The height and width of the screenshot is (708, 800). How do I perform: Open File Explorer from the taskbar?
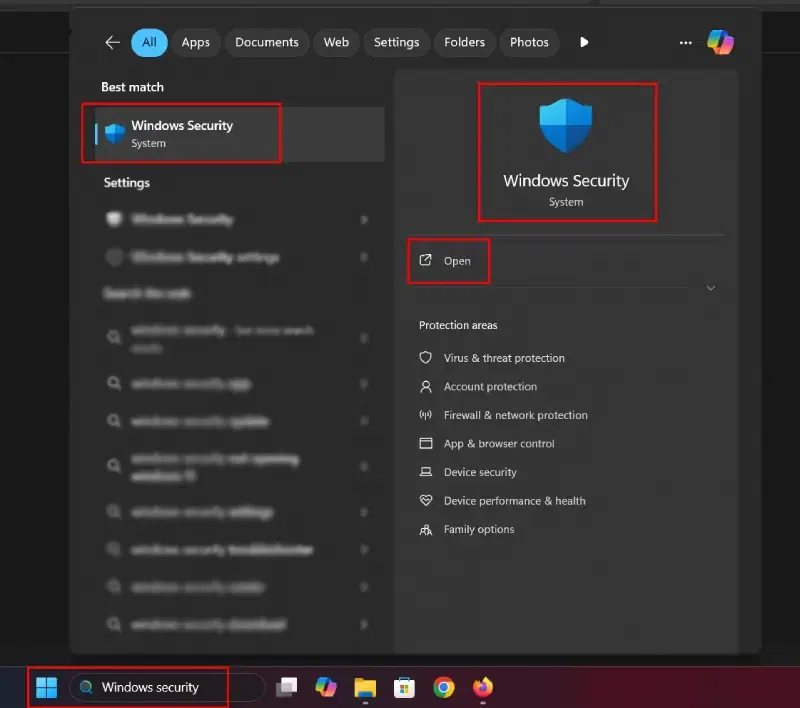tap(365, 687)
